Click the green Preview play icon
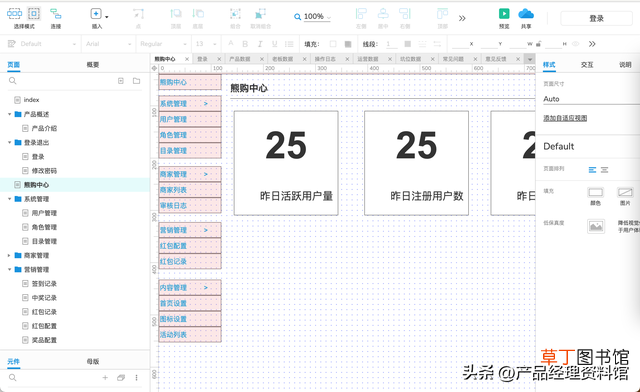 [x=504, y=13]
